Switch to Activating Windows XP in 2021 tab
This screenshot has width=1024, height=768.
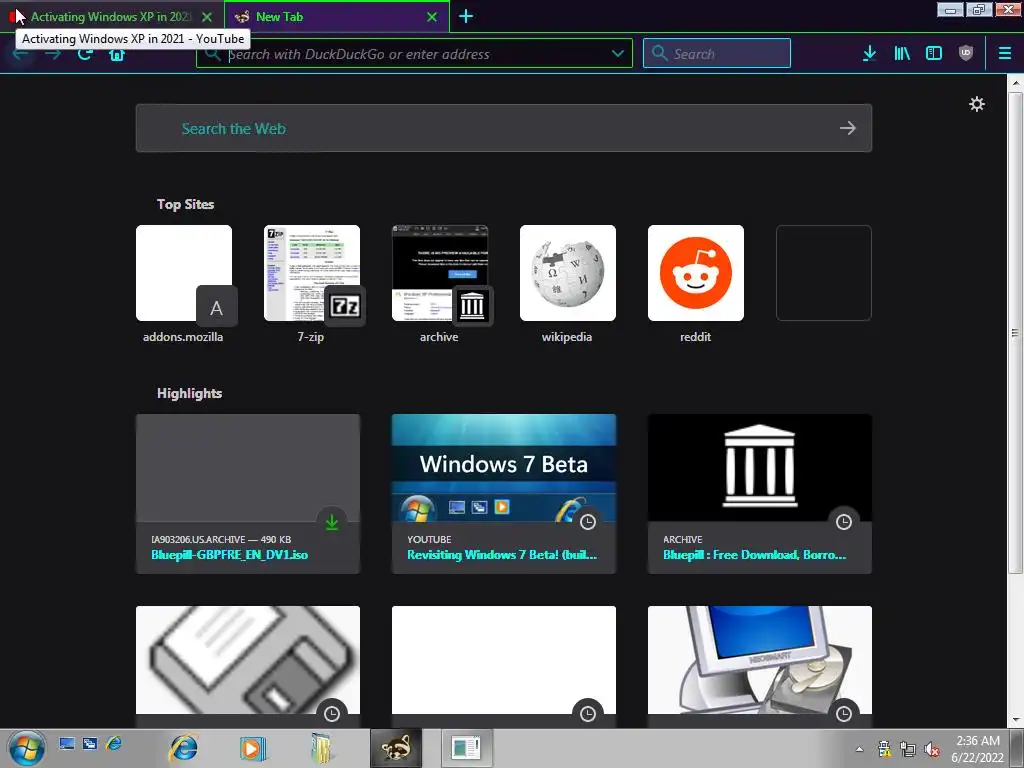[x=112, y=16]
